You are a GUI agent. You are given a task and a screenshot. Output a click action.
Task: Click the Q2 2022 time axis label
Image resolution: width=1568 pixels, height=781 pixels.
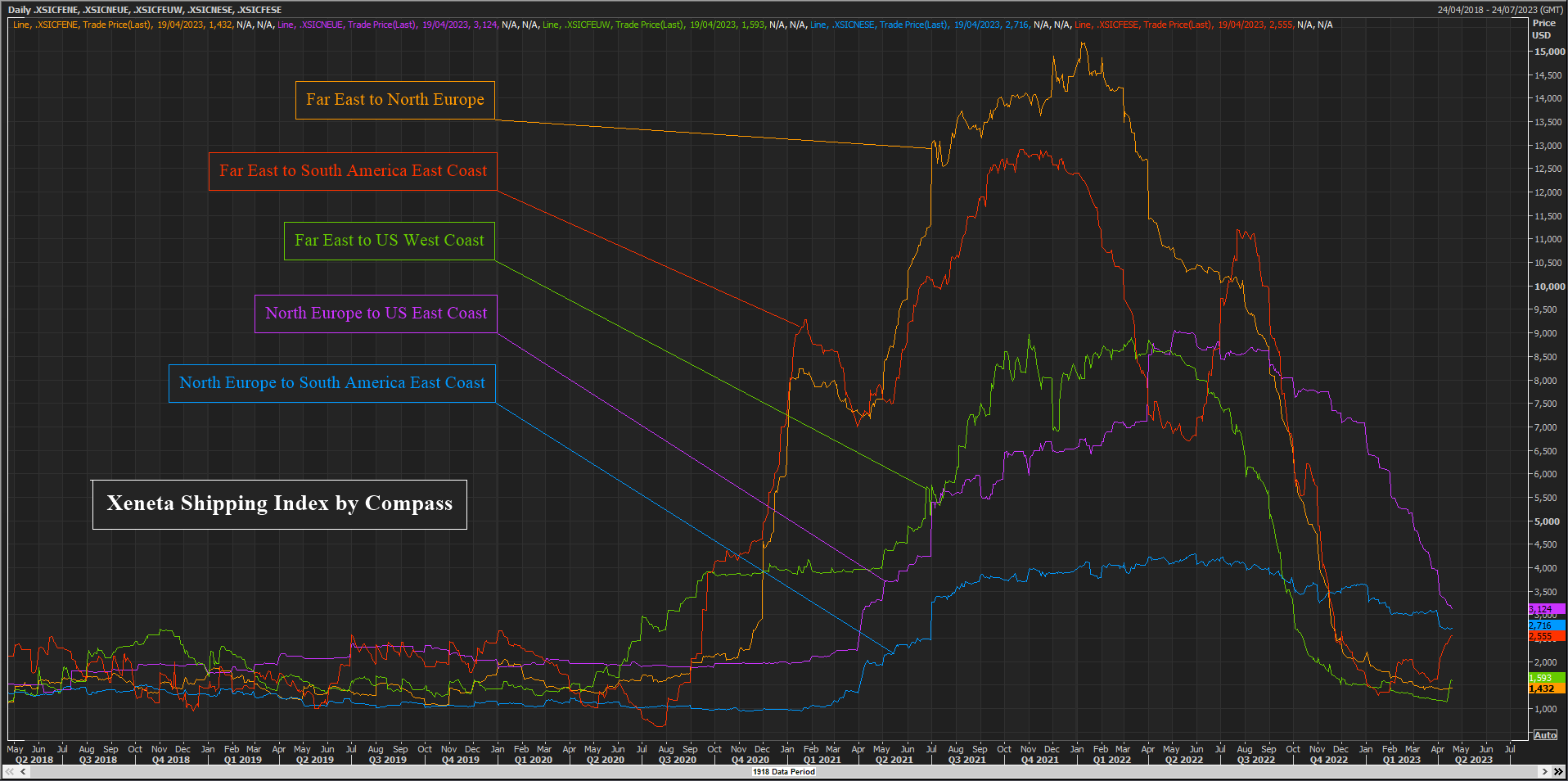1184,760
